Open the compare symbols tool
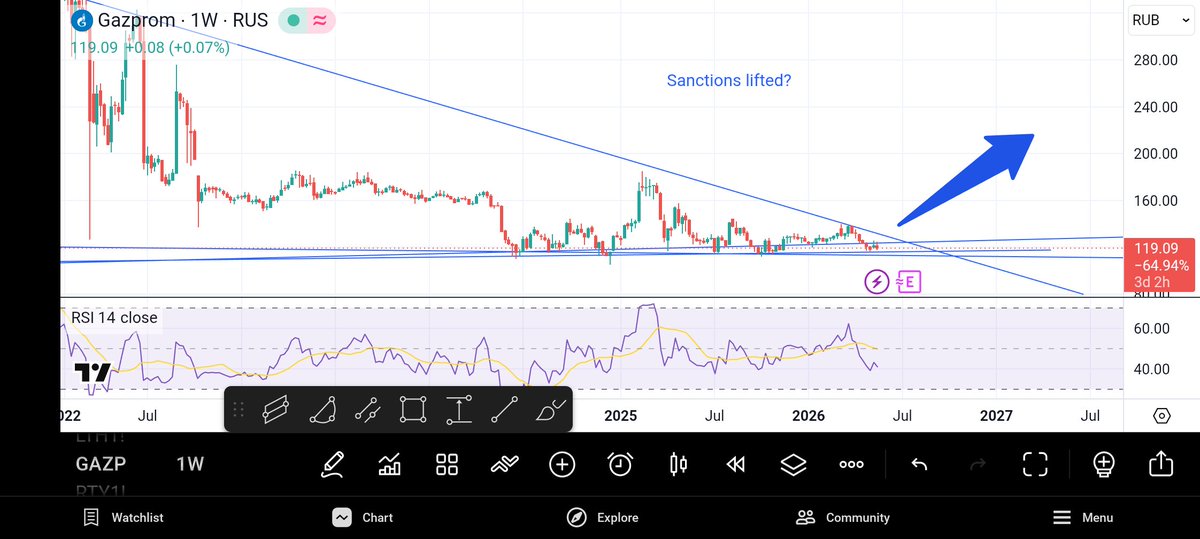Screen dimensions: 1200x539 (x=505, y=464)
